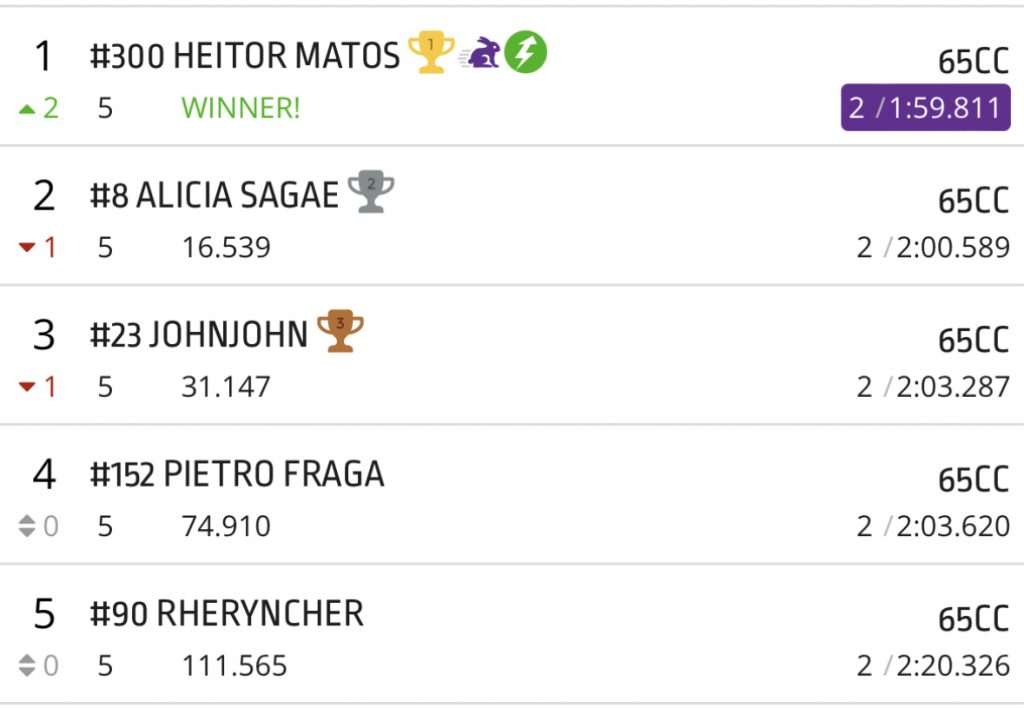Image resolution: width=1024 pixels, height=708 pixels.
Task: Click the purple fastest-lap rabbit icon
Action: pos(482,55)
